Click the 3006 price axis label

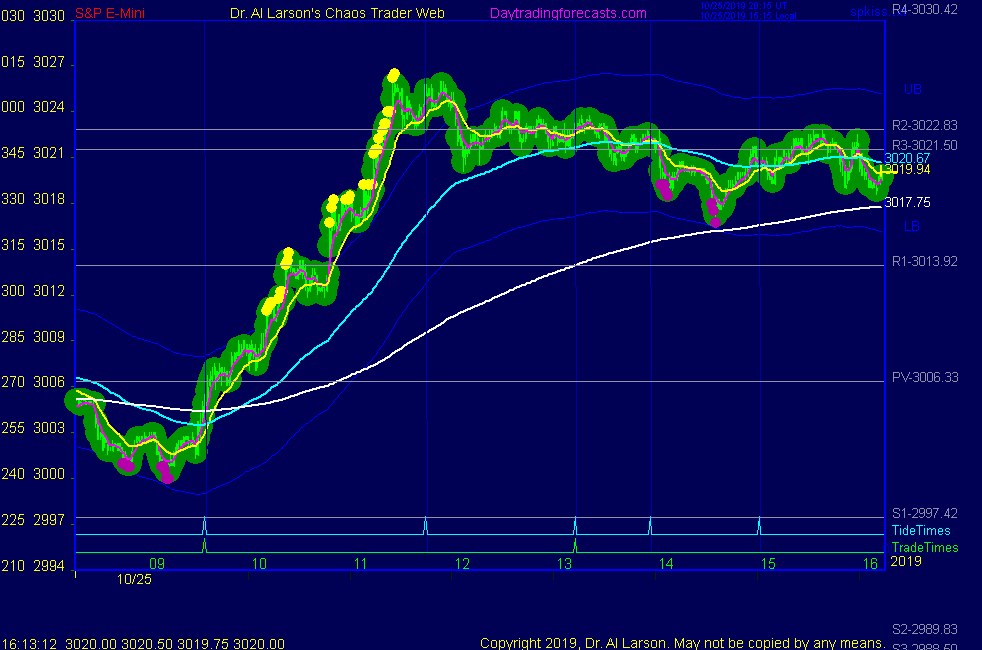[49, 382]
